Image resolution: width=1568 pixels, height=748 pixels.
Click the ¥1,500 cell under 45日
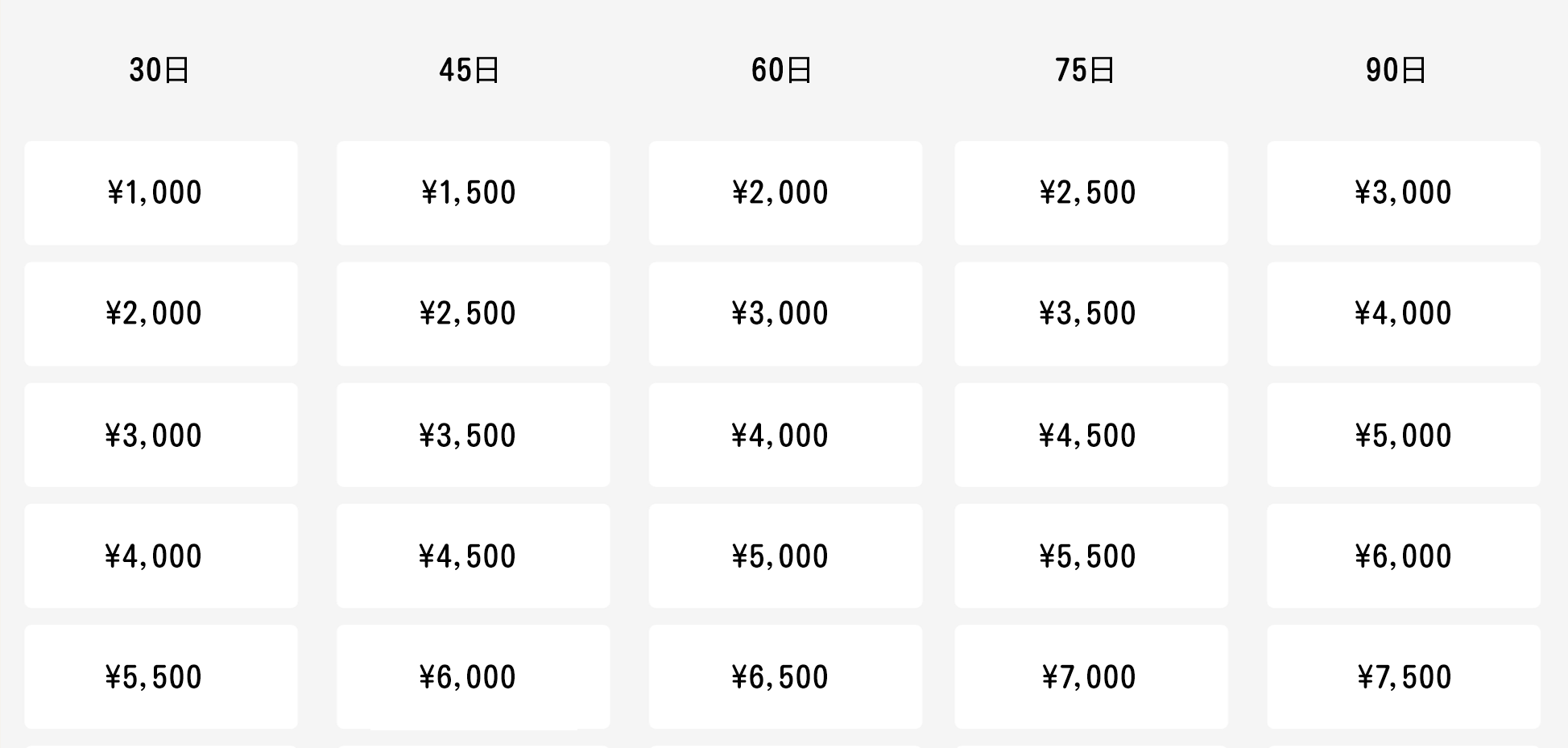click(x=474, y=193)
